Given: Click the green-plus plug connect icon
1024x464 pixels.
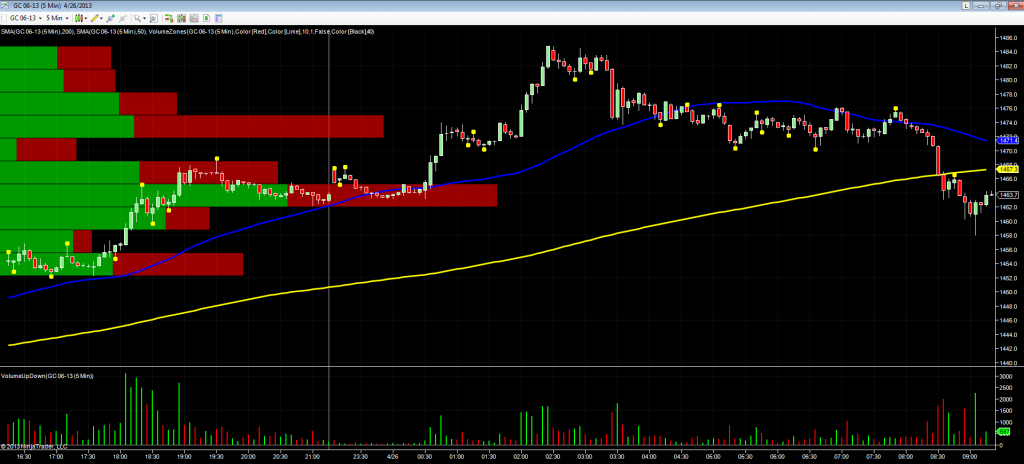Looking at the screenshot, I should tap(111, 18).
